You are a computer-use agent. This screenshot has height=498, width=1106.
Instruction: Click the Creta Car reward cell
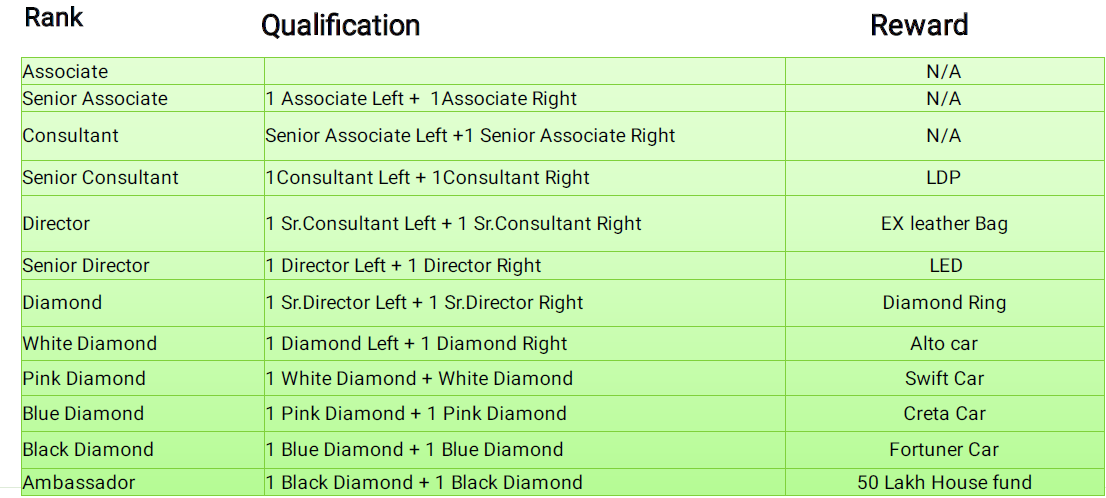tap(943, 414)
